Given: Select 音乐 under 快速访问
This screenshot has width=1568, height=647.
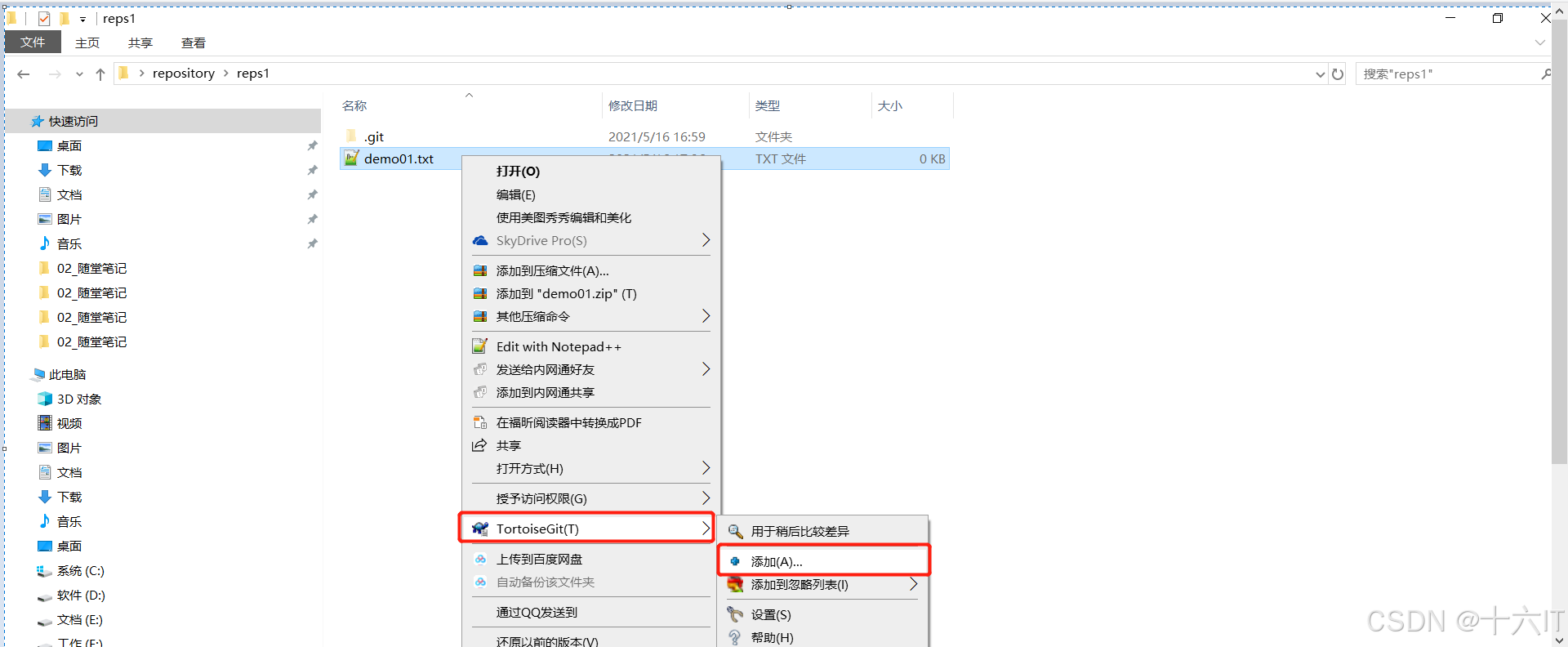Looking at the screenshot, I should (69, 243).
